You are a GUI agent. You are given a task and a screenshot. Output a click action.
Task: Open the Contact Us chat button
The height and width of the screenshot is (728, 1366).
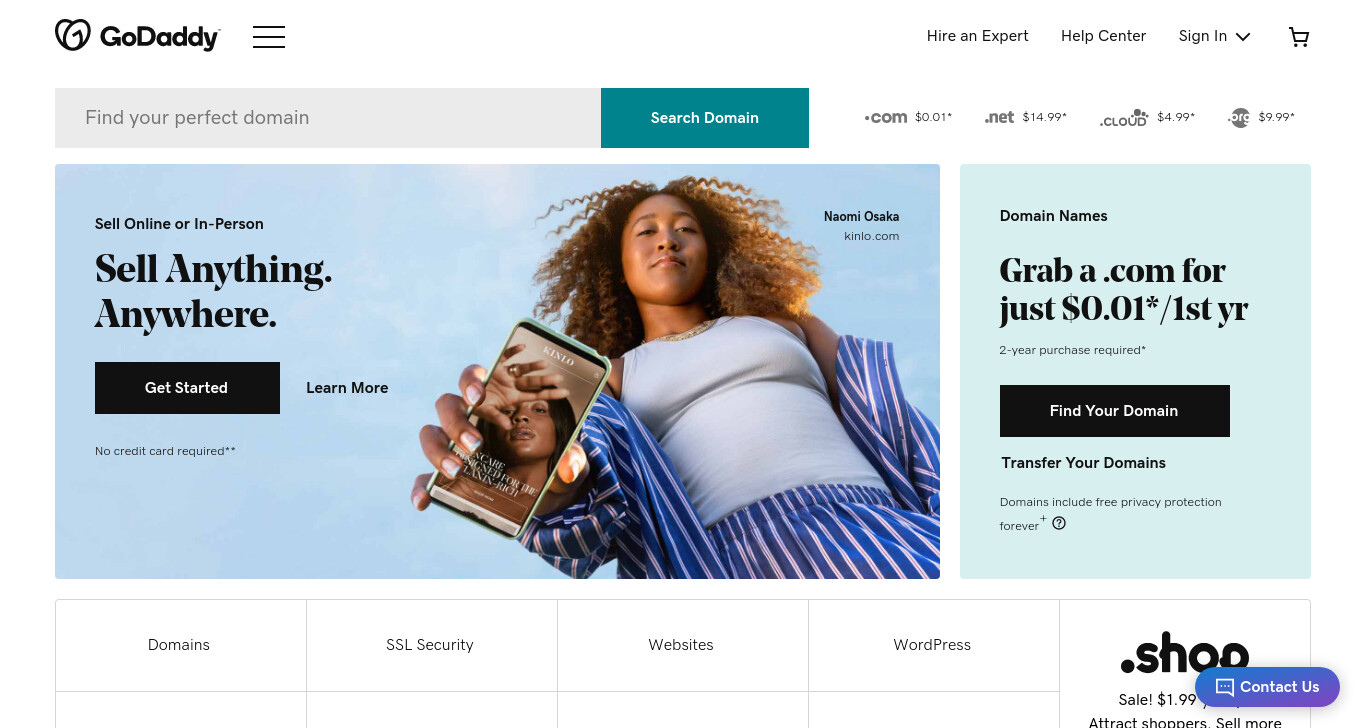(x=1267, y=687)
